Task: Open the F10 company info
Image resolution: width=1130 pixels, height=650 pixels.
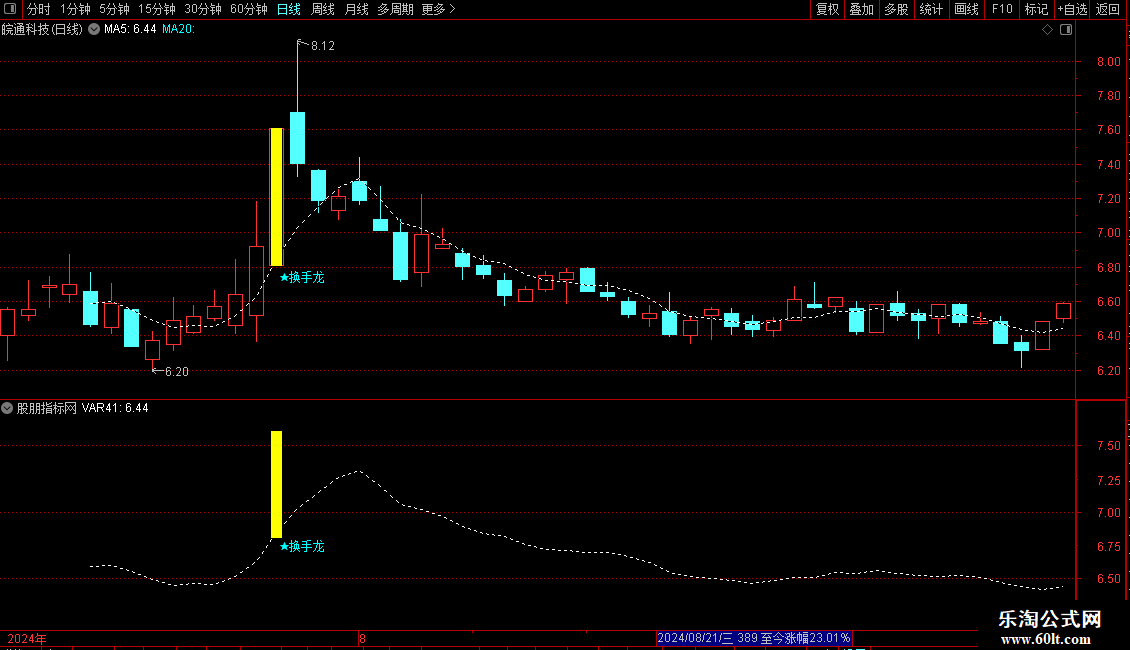Action: tap(1002, 9)
